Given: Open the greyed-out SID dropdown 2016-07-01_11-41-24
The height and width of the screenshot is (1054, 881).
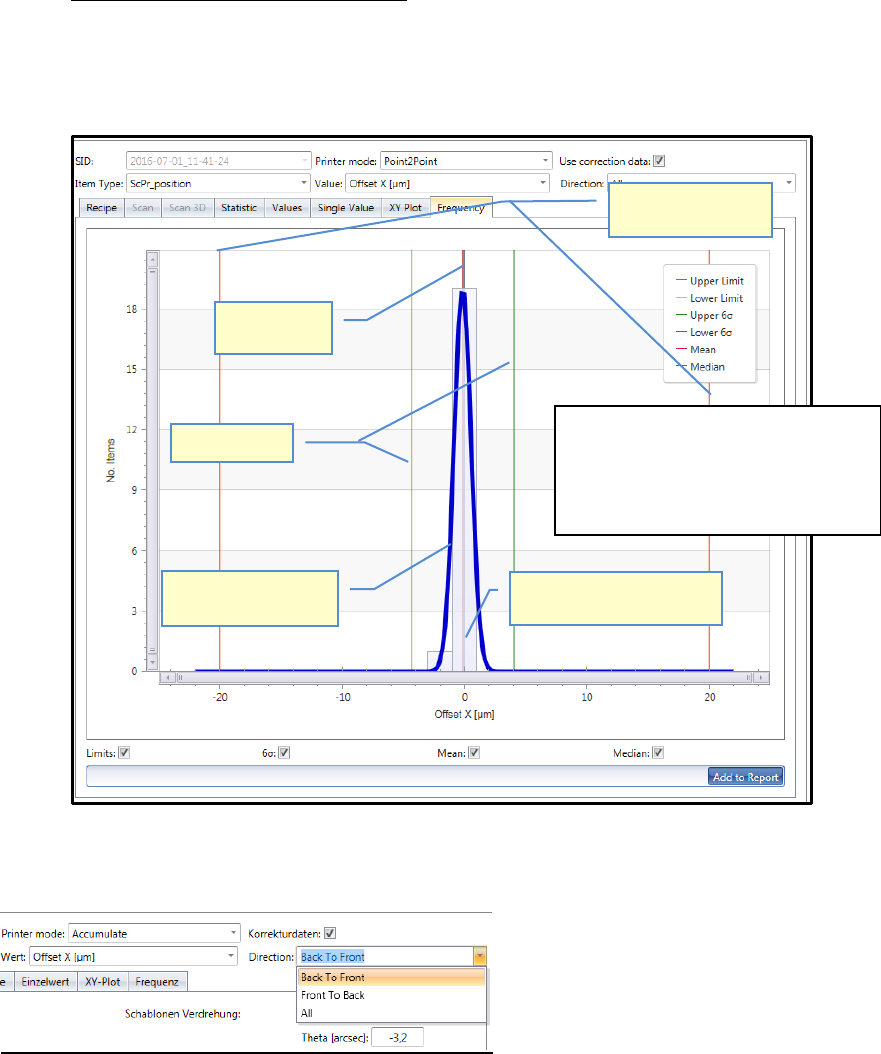Looking at the screenshot, I should [218, 161].
